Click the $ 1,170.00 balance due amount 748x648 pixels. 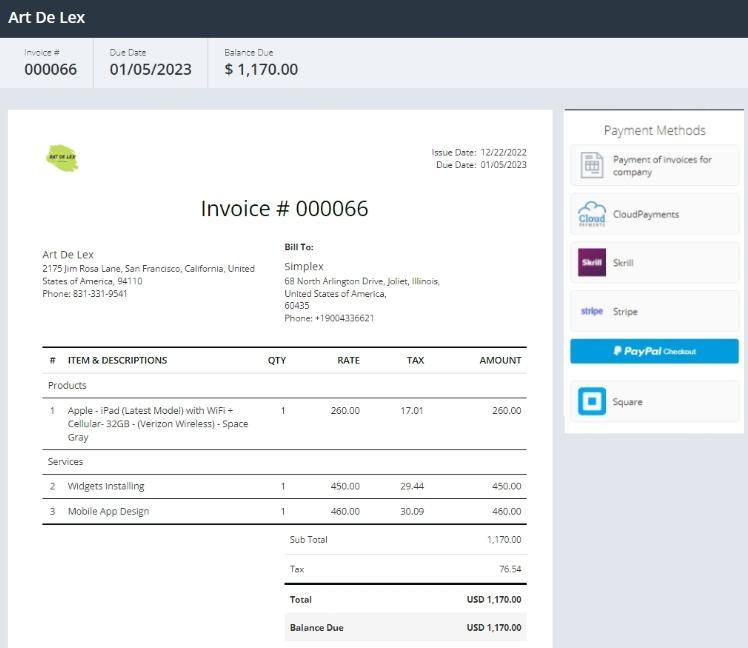261,70
